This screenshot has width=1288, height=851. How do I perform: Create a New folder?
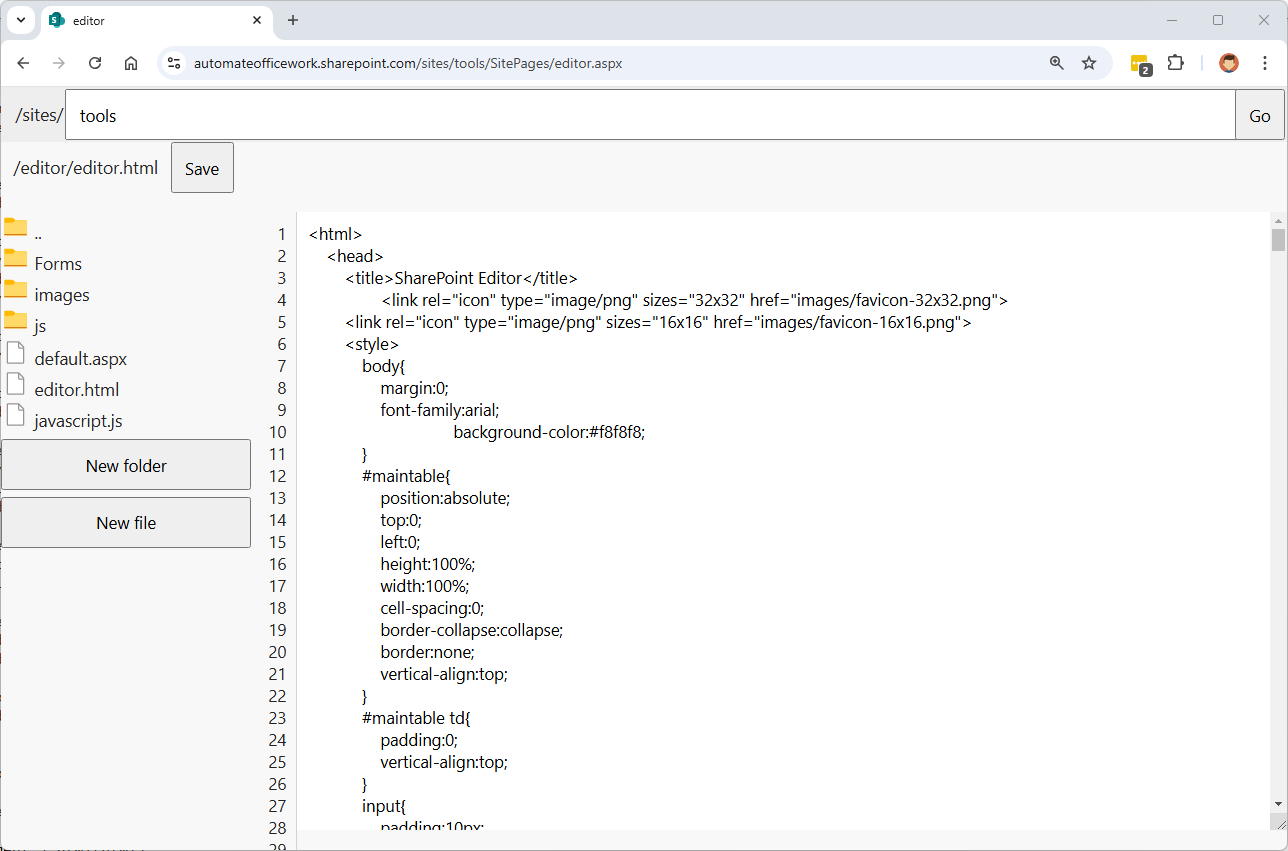coord(126,465)
